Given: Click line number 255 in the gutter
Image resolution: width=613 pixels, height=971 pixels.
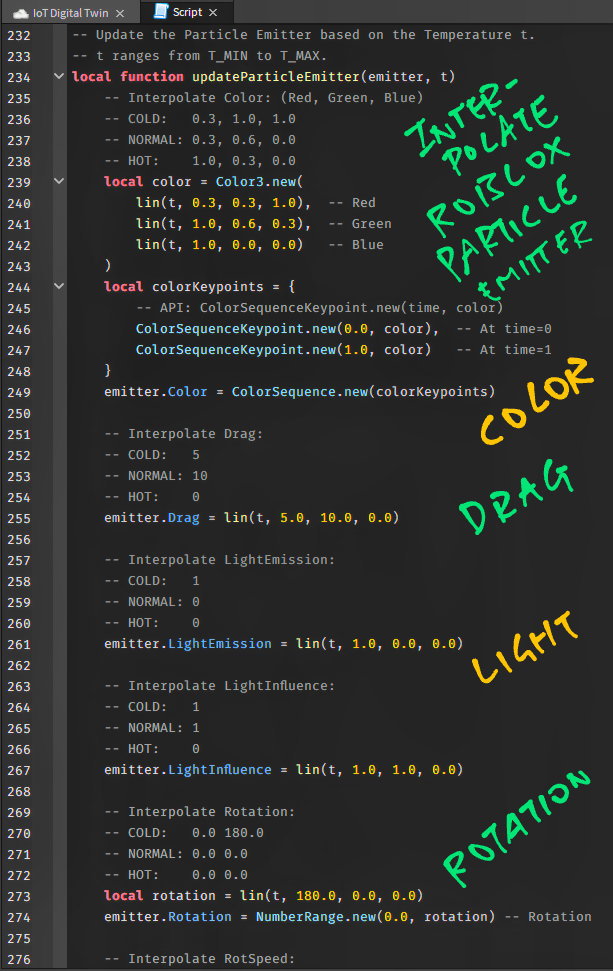Looking at the screenshot, I should [19, 518].
